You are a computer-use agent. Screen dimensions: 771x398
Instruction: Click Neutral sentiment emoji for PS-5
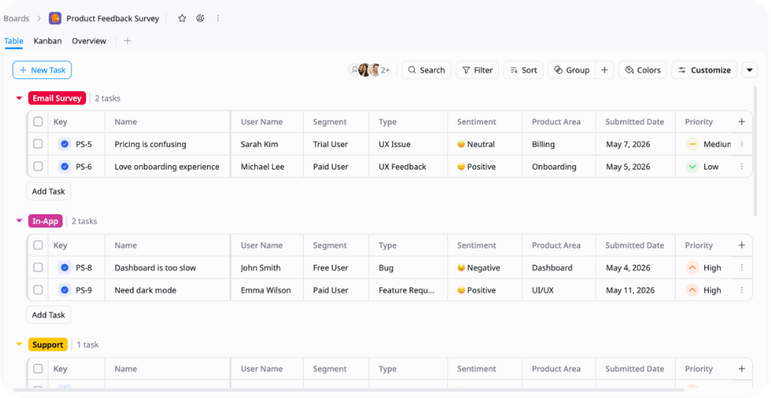pos(461,144)
